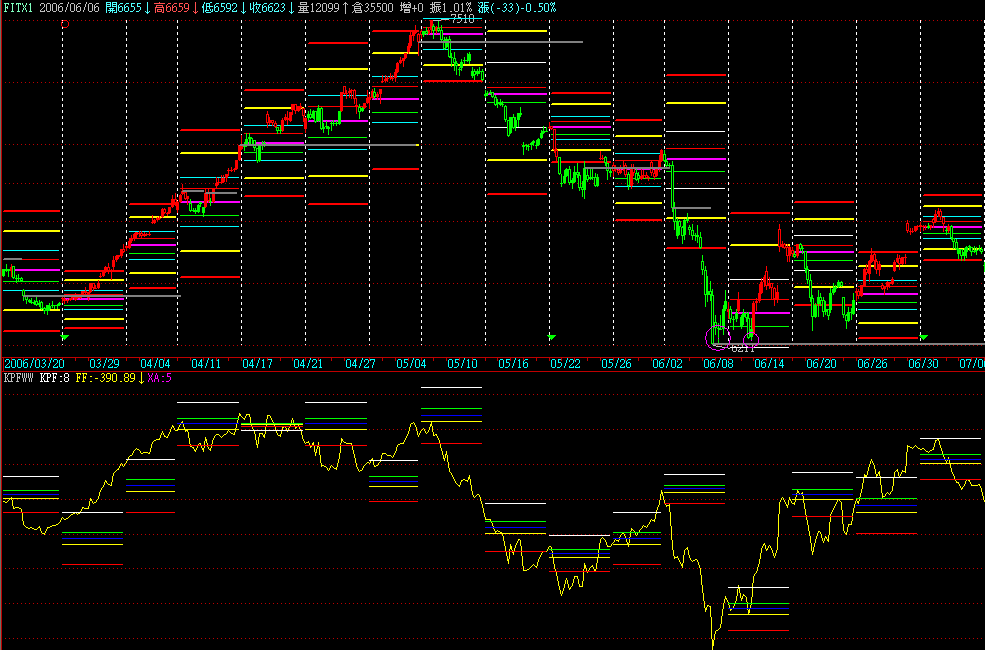Screen dimensions: 985x650
Task: Click the magenta XA:5 indicator parameter
Action: tap(160, 379)
